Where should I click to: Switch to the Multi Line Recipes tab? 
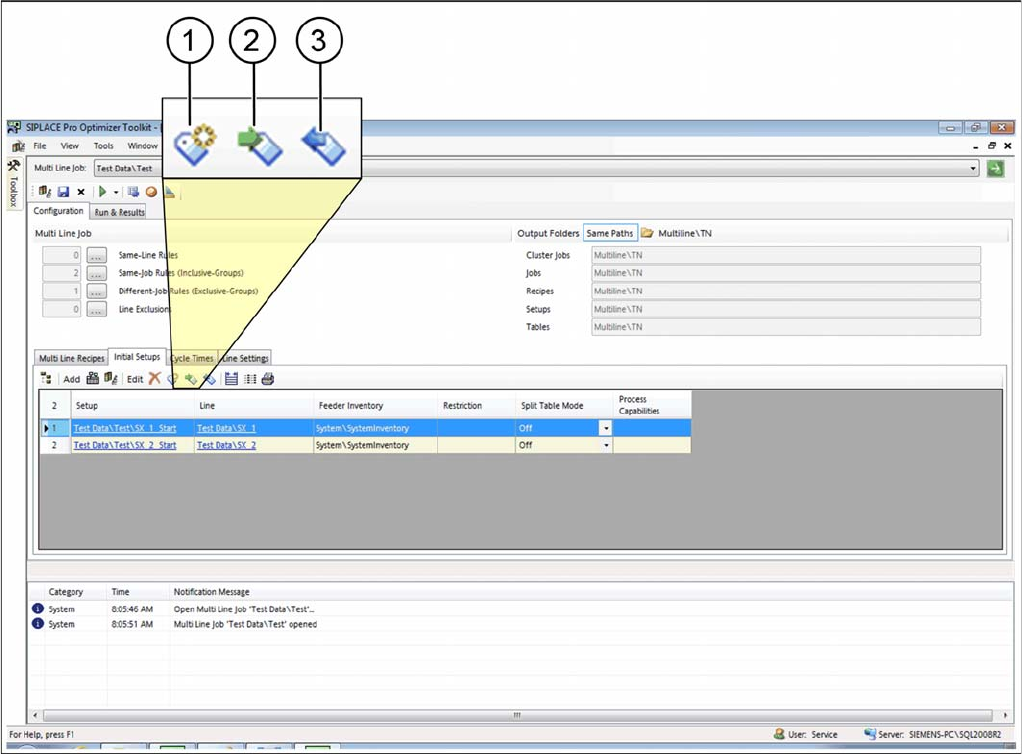tap(71, 358)
